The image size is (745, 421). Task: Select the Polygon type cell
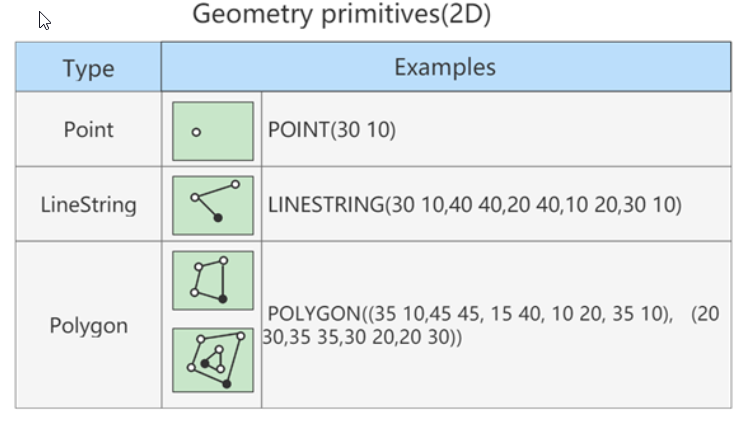click(88, 325)
